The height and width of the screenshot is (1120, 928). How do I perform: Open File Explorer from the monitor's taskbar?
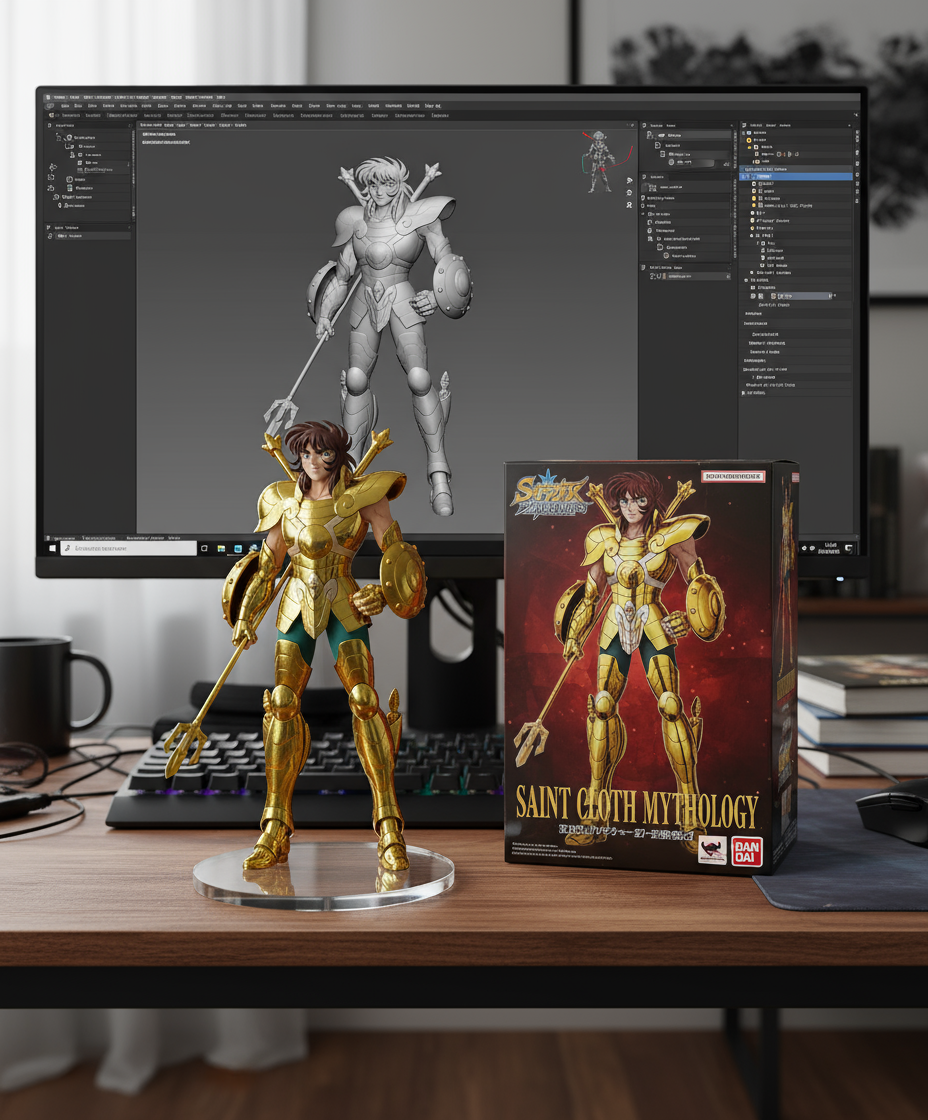(221, 549)
